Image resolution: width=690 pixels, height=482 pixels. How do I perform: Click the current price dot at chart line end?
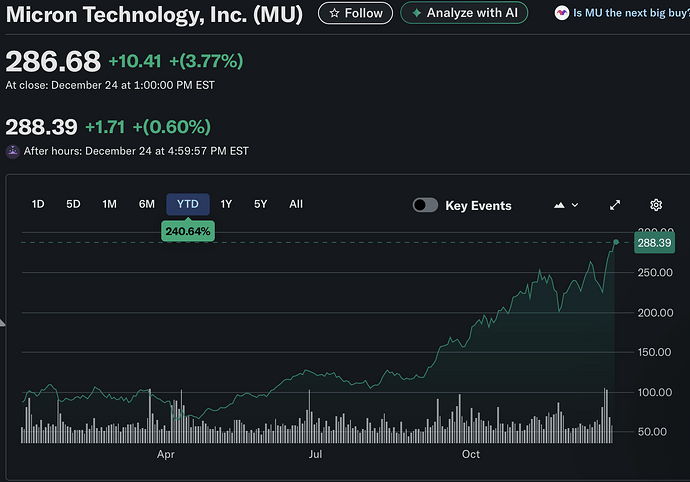click(x=616, y=242)
